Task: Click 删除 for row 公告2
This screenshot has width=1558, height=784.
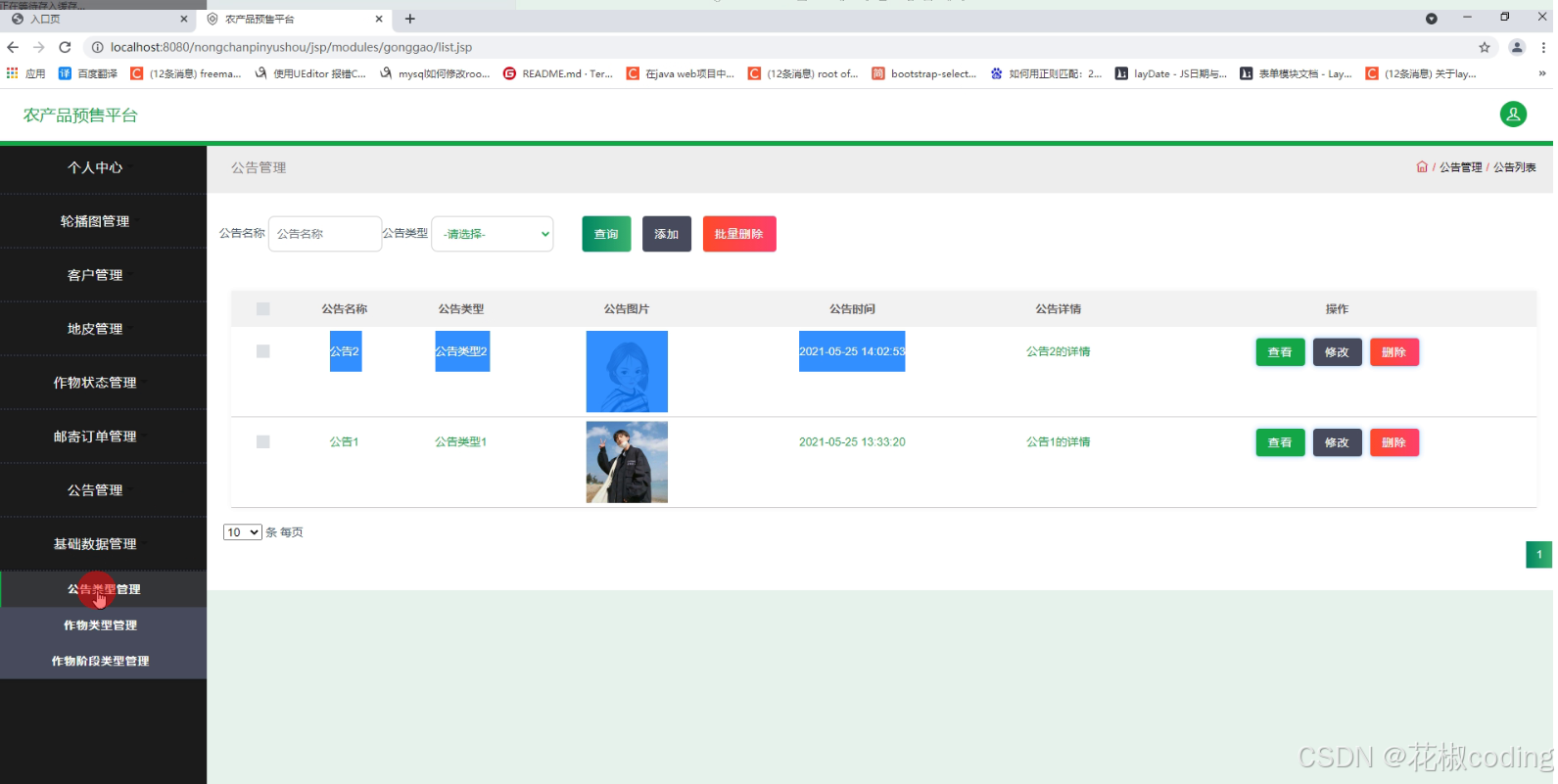Action: coord(1394,352)
